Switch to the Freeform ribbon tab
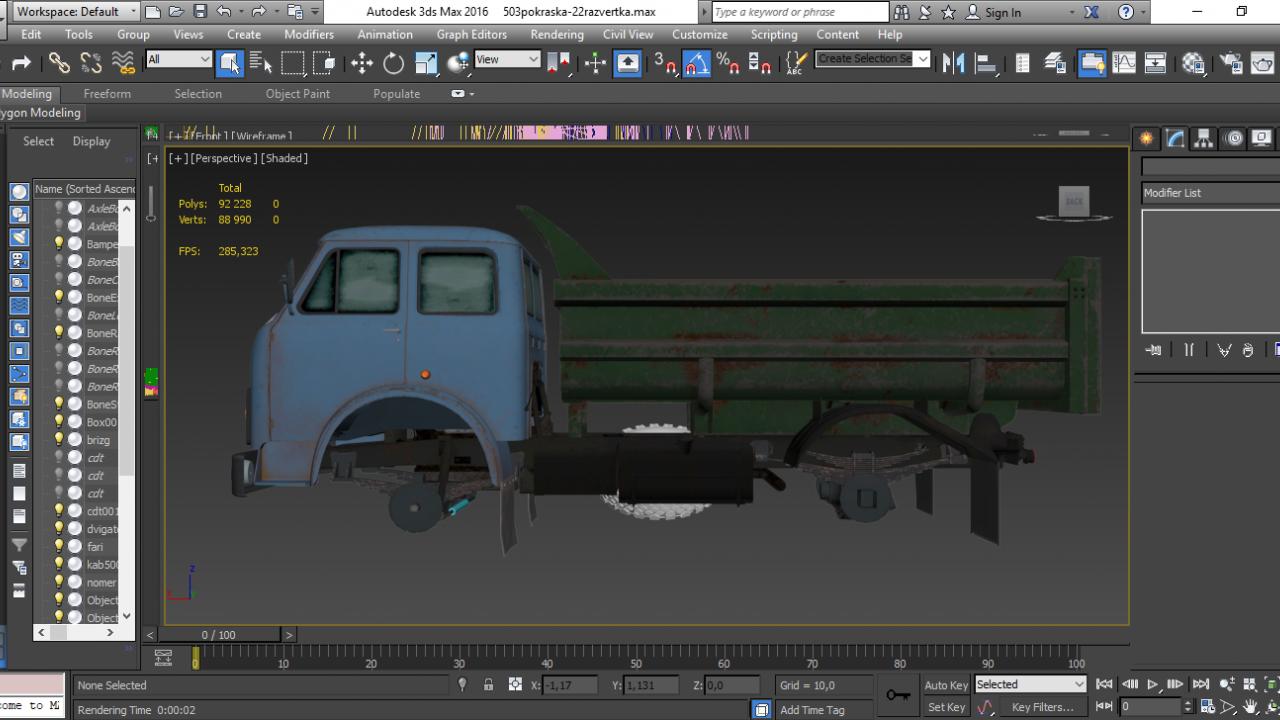 point(107,94)
